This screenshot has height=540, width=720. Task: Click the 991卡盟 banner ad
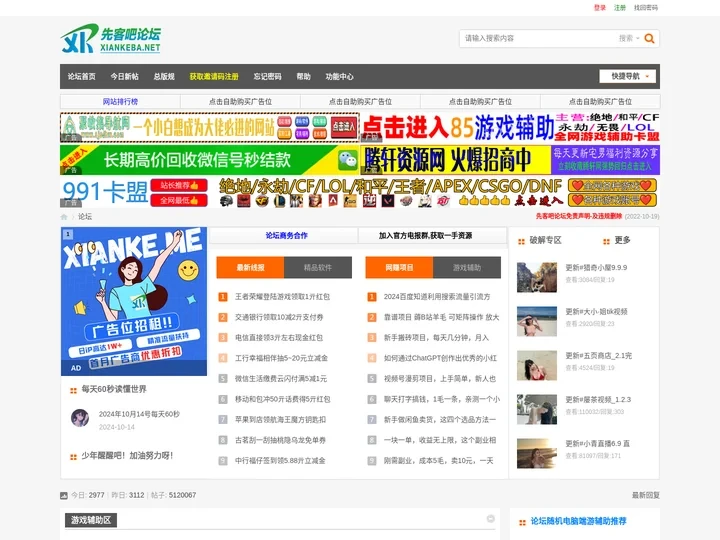coord(360,192)
